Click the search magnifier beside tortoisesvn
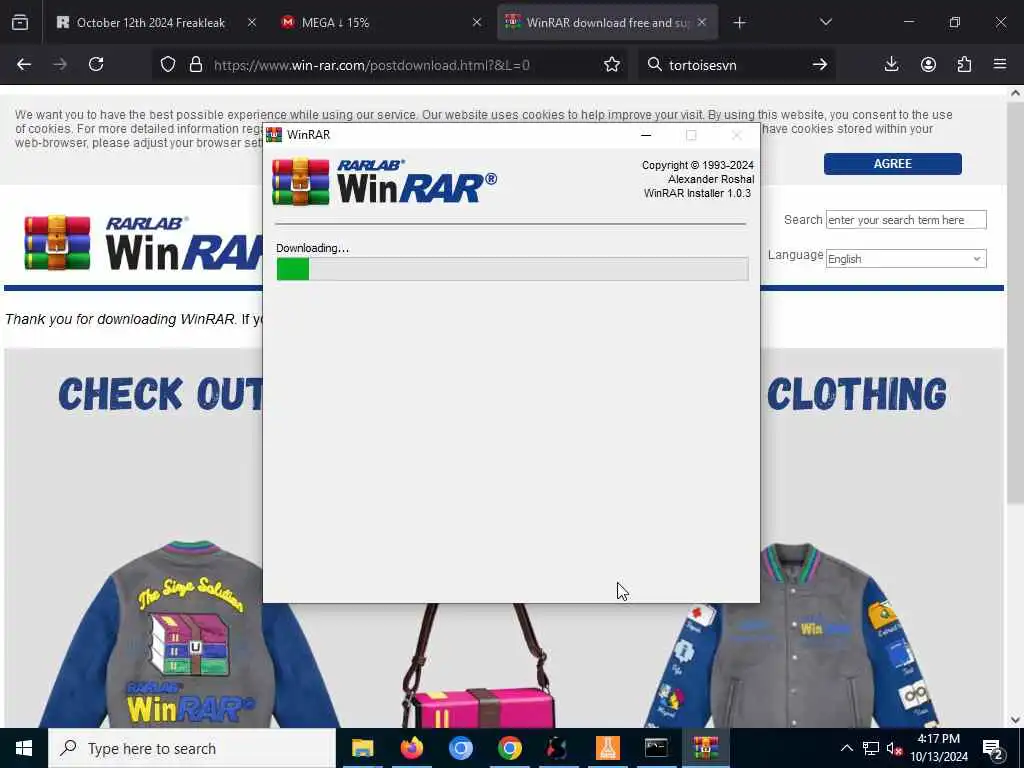1024x768 pixels. (x=654, y=64)
